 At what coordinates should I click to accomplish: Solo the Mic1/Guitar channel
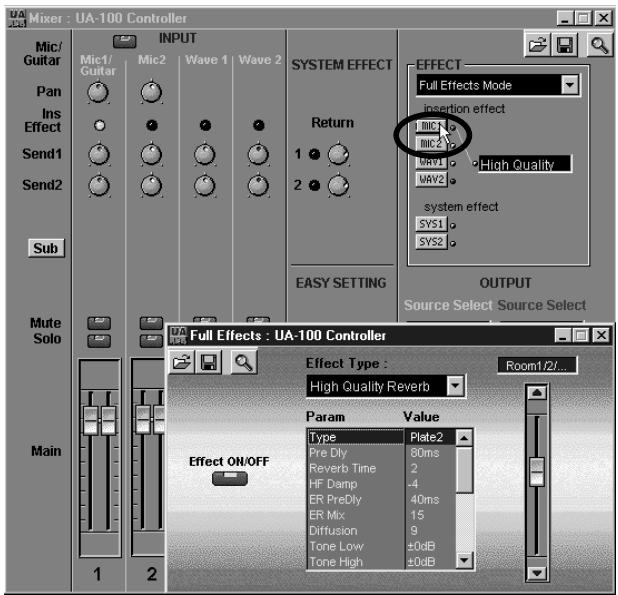coord(99,340)
